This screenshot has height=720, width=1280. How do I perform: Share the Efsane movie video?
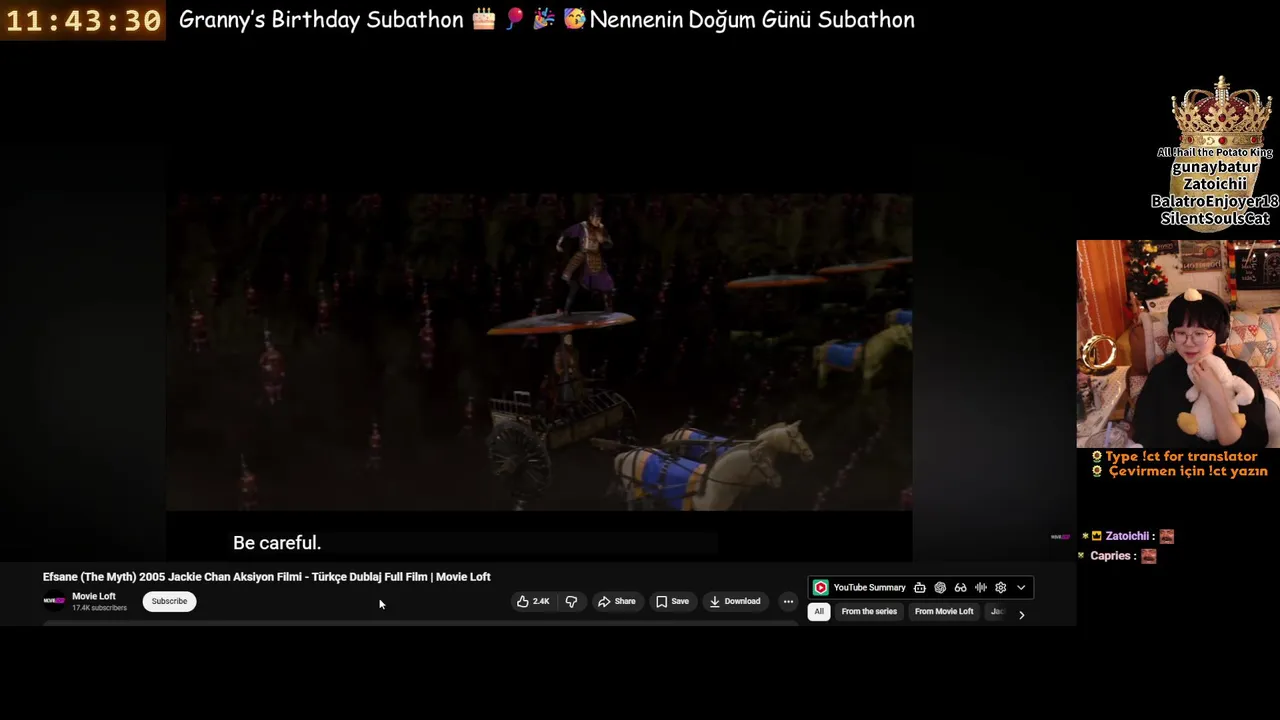(x=616, y=601)
